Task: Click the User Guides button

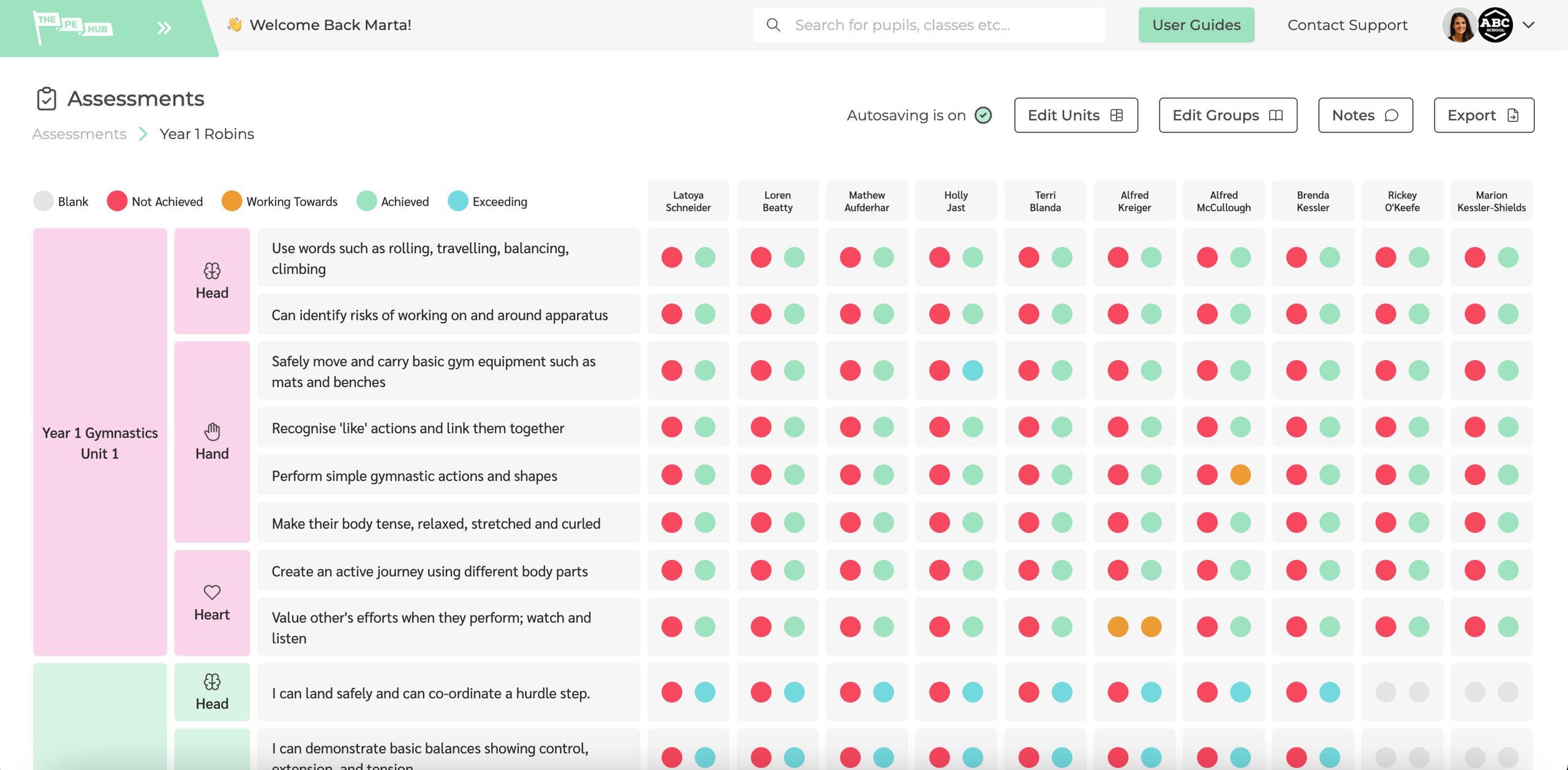Action: [x=1196, y=25]
